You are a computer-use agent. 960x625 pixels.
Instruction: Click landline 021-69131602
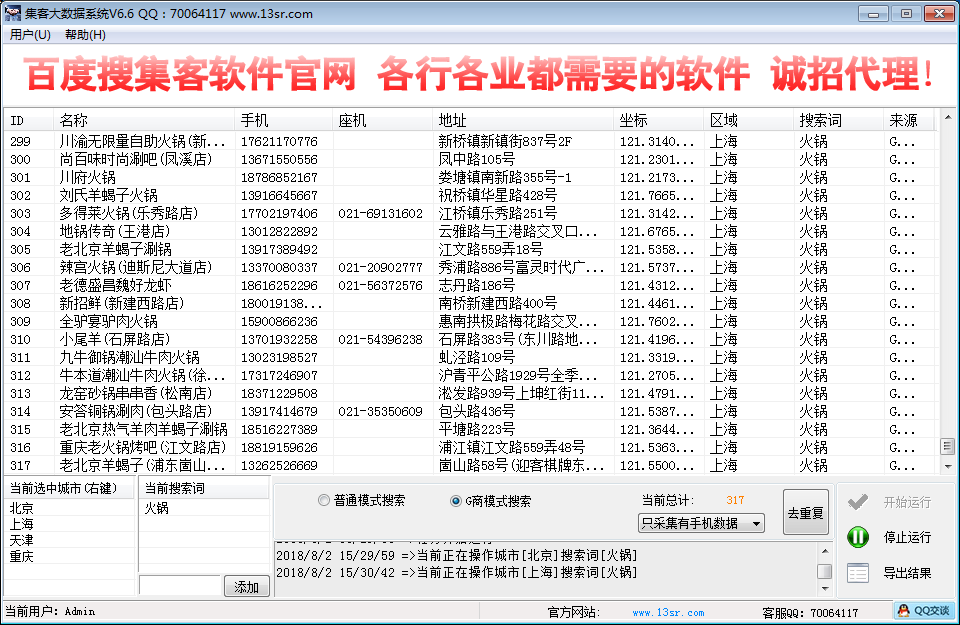pos(380,214)
